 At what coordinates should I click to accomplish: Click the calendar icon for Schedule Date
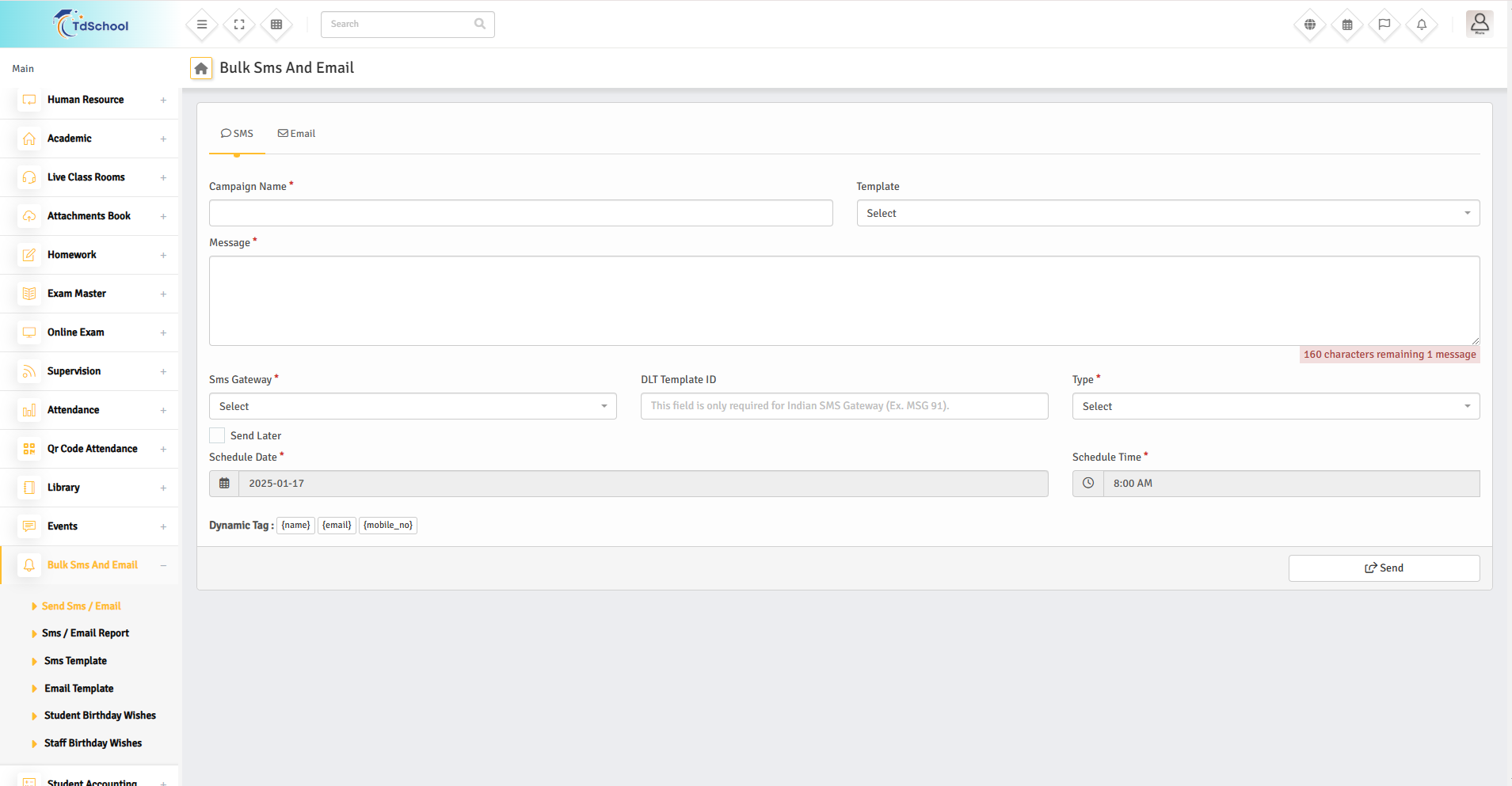(x=224, y=484)
